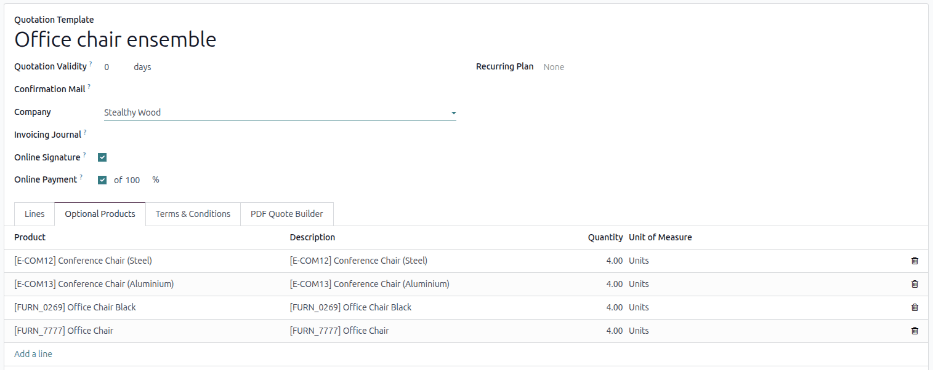Image resolution: width=933 pixels, height=370 pixels.
Task: Remove the FURN_7777 Office Chair line
Action: pyautogui.click(x=914, y=331)
